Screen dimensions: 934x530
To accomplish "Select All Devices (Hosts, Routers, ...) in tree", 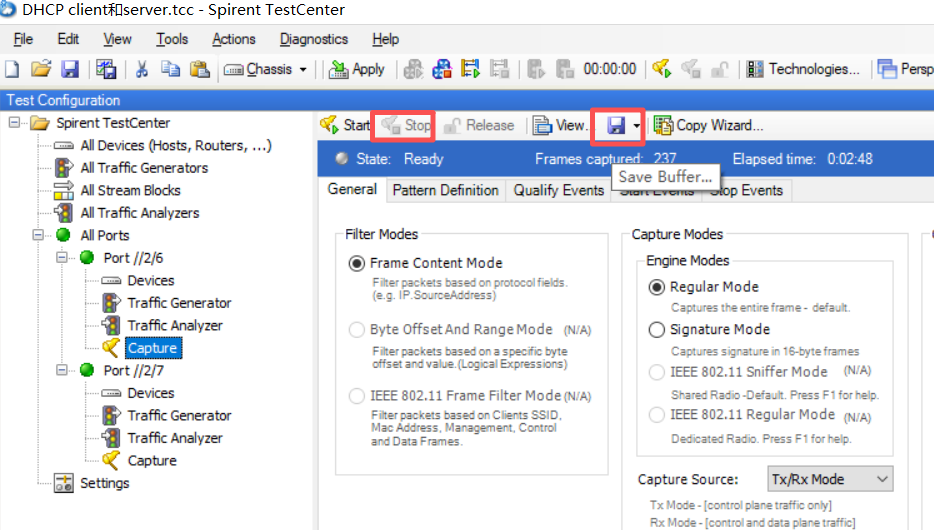I will pyautogui.click(x=176, y=145).
